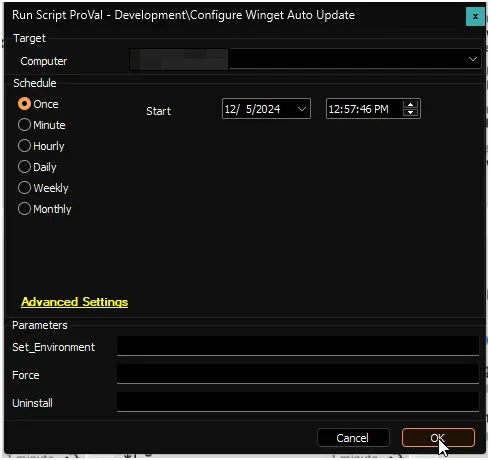
Task: Cancel the Run Script dialog
Action: click(x=353, y=438)
